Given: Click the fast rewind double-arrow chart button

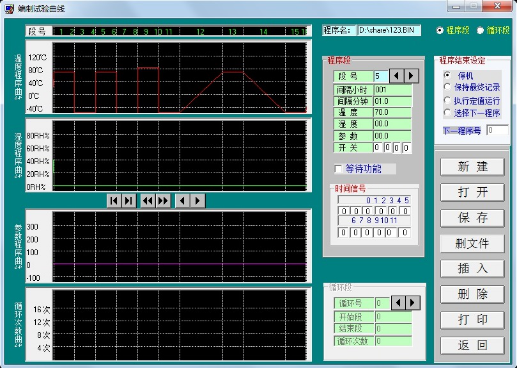Looking at the screenshot, I should pyautogui.click(x=148, y=201).
